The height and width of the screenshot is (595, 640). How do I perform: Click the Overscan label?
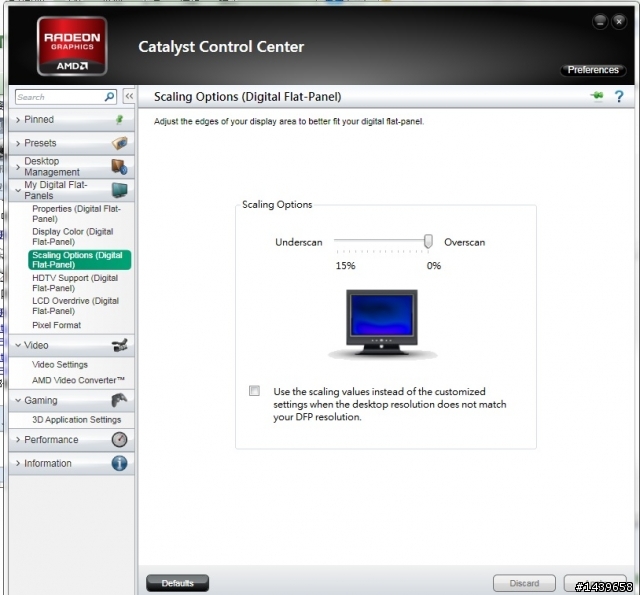point(464,242)
